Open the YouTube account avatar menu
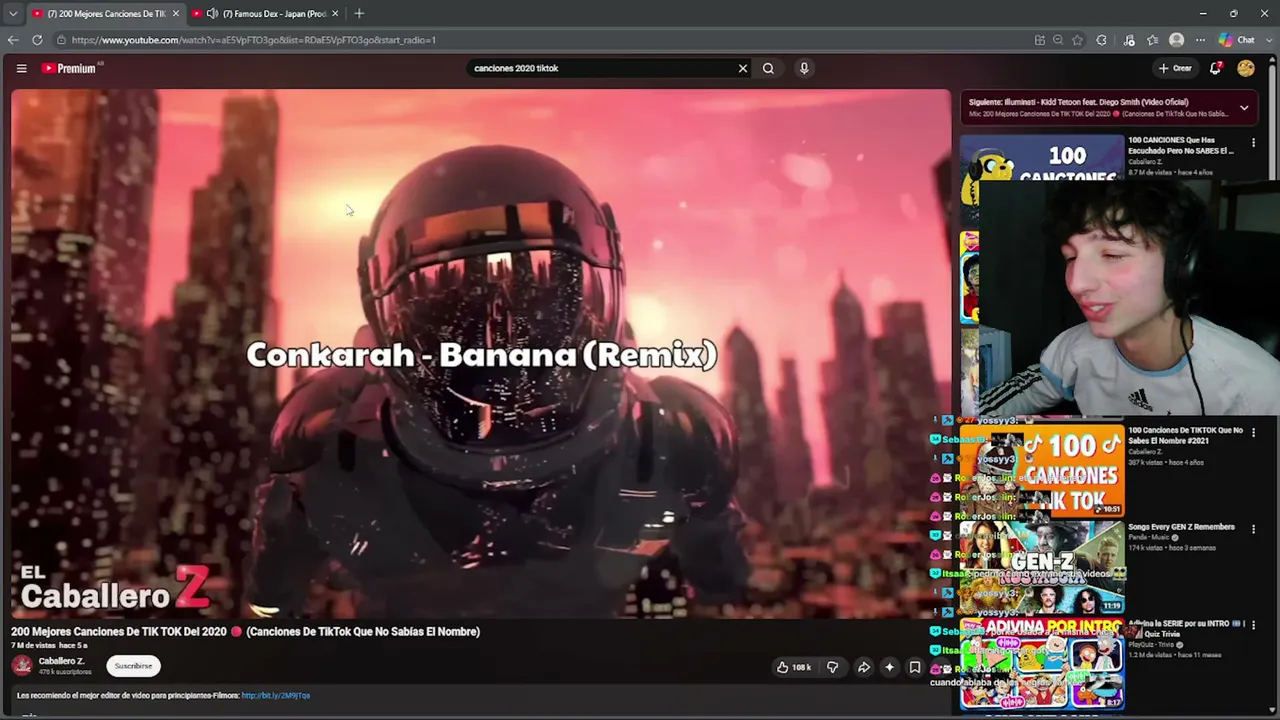1280x720 pixels. (1245, 68)
